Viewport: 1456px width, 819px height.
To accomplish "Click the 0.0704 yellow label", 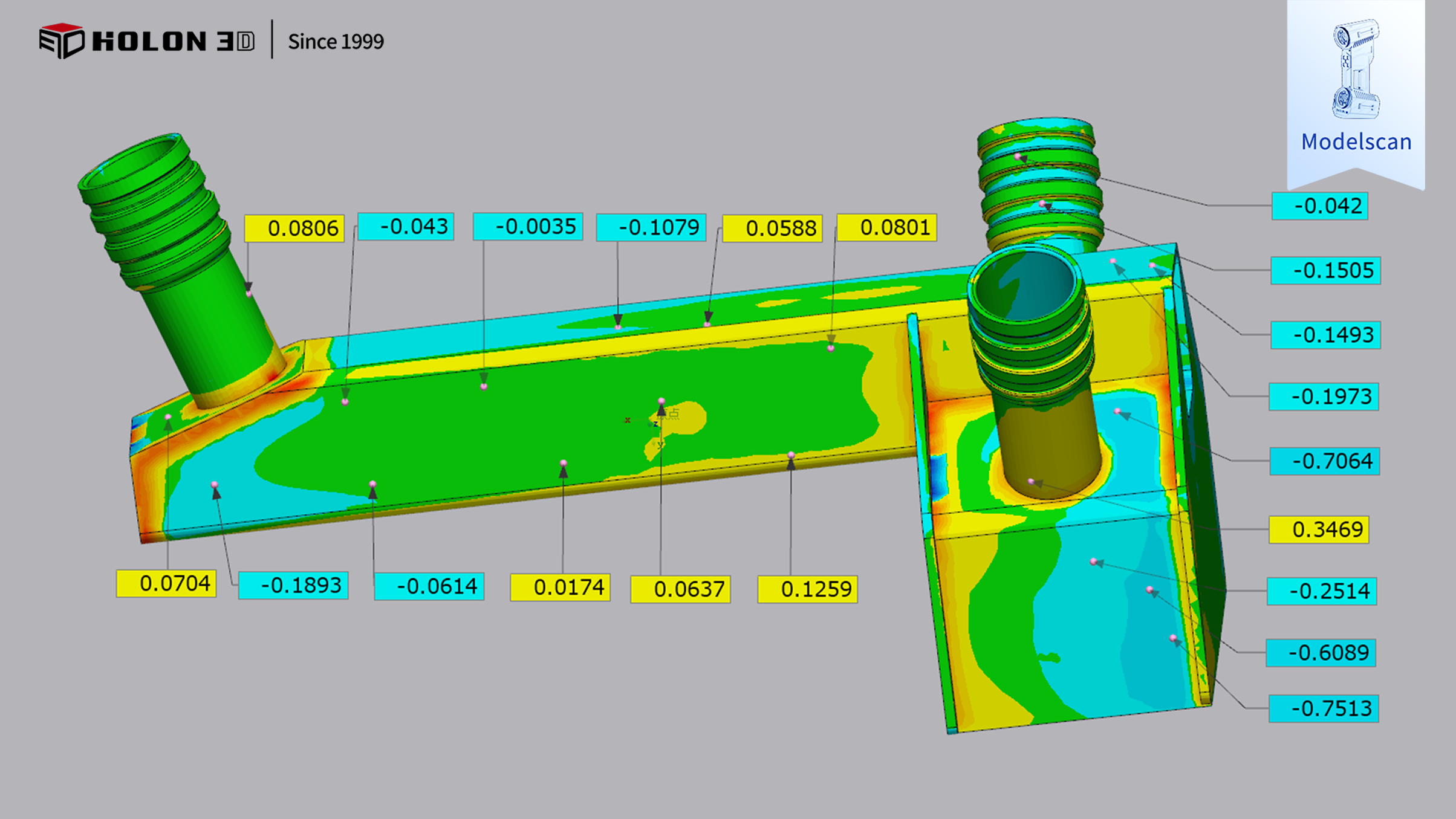I will [166, 584].
